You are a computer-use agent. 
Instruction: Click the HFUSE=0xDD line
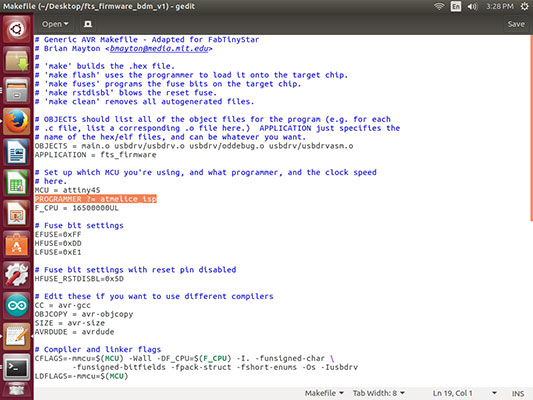tap(58, 243)
